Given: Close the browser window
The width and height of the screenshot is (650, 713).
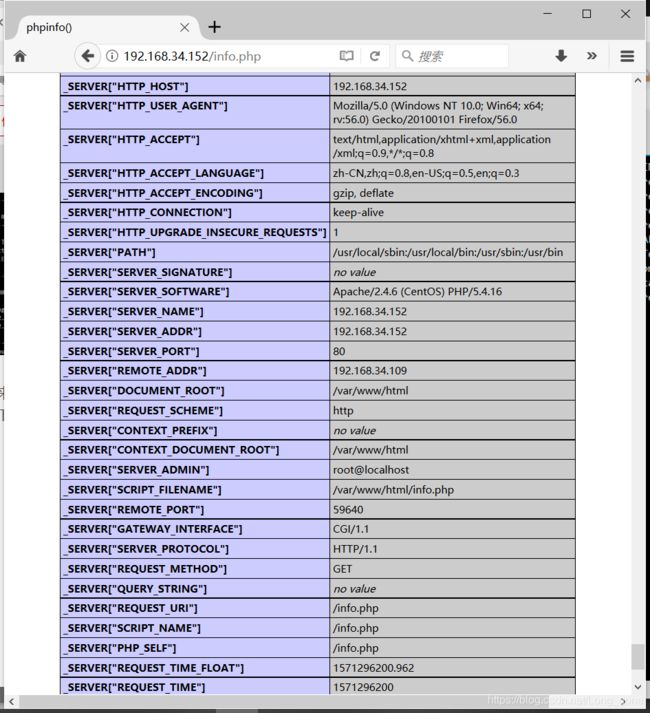Looking at the screenshot, I should tap(625, 14).
